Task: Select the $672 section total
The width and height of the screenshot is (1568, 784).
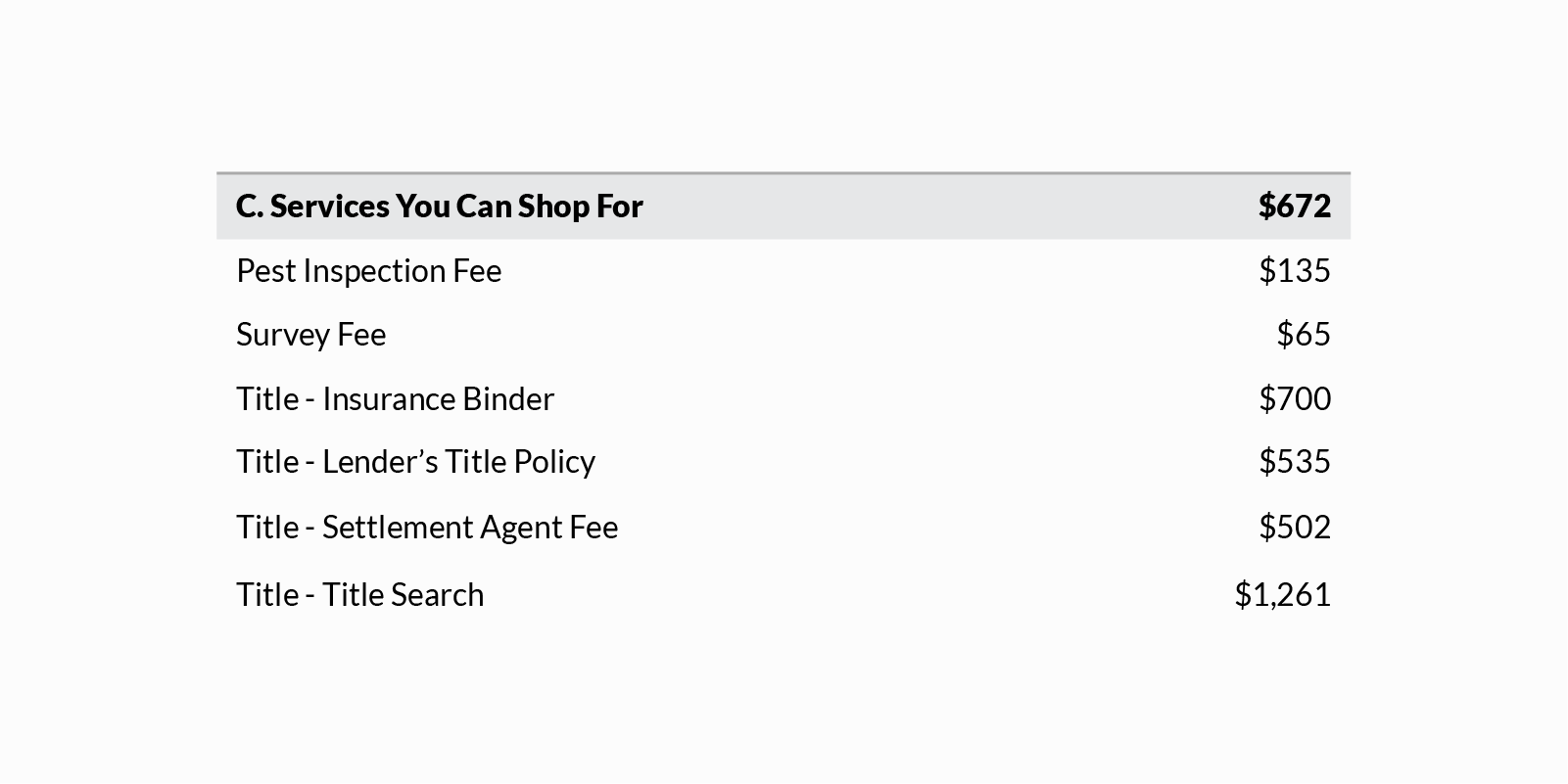Action: [1294, 207]
